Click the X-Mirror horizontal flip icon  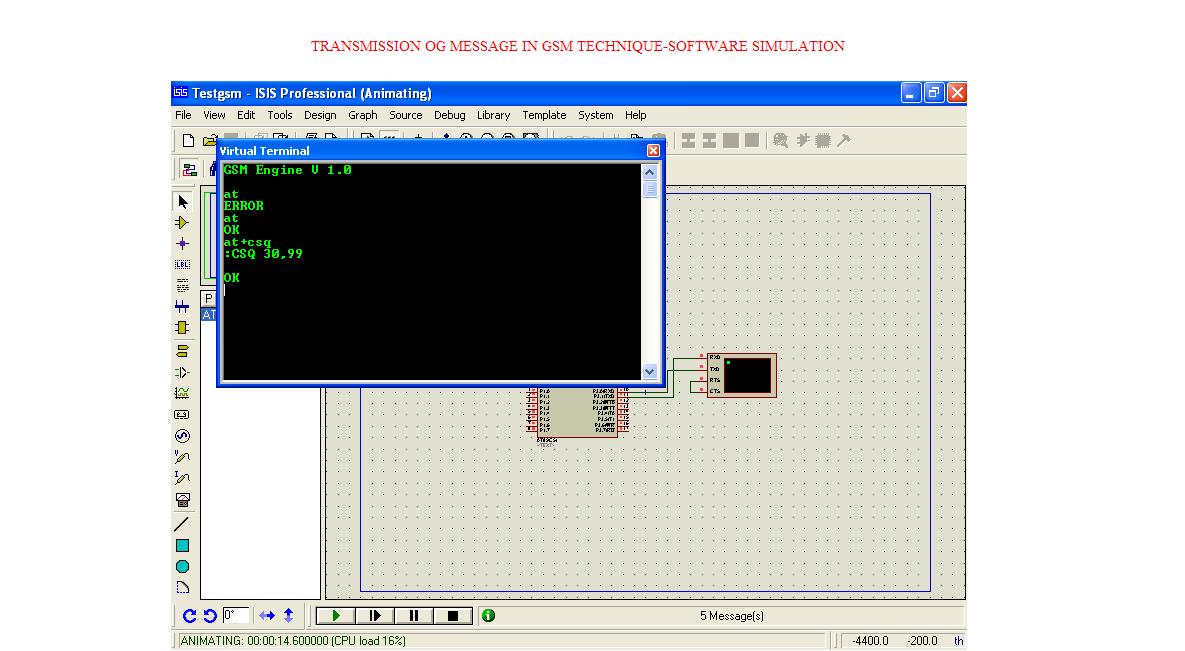click(x=267, y=615)
